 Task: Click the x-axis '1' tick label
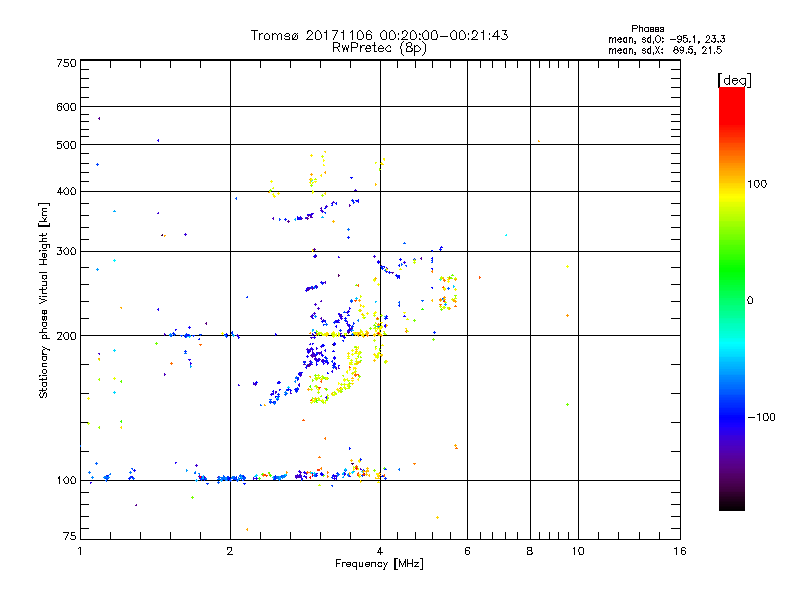point(80,551)
